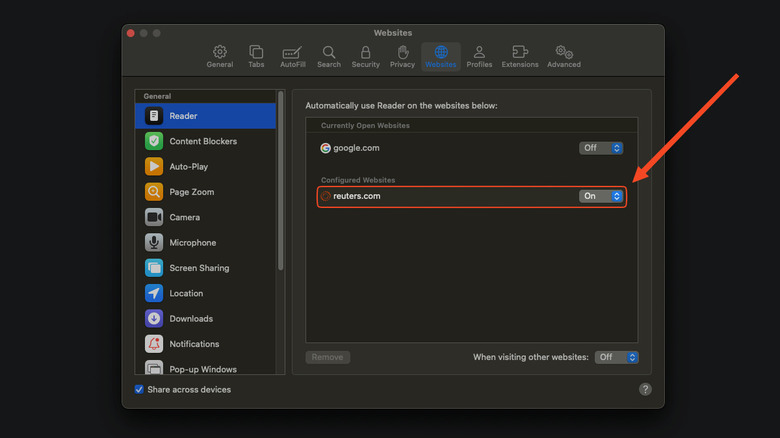This screenshot has width=780, height=438.
Task: Toggle the Share across devices checkbox
Action: pyautogui.click(x=139, y=389)
